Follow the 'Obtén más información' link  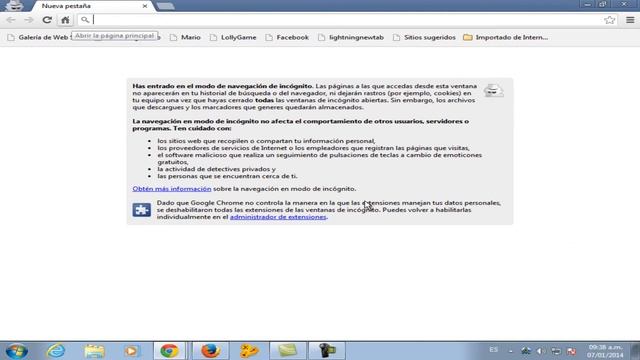172,189
